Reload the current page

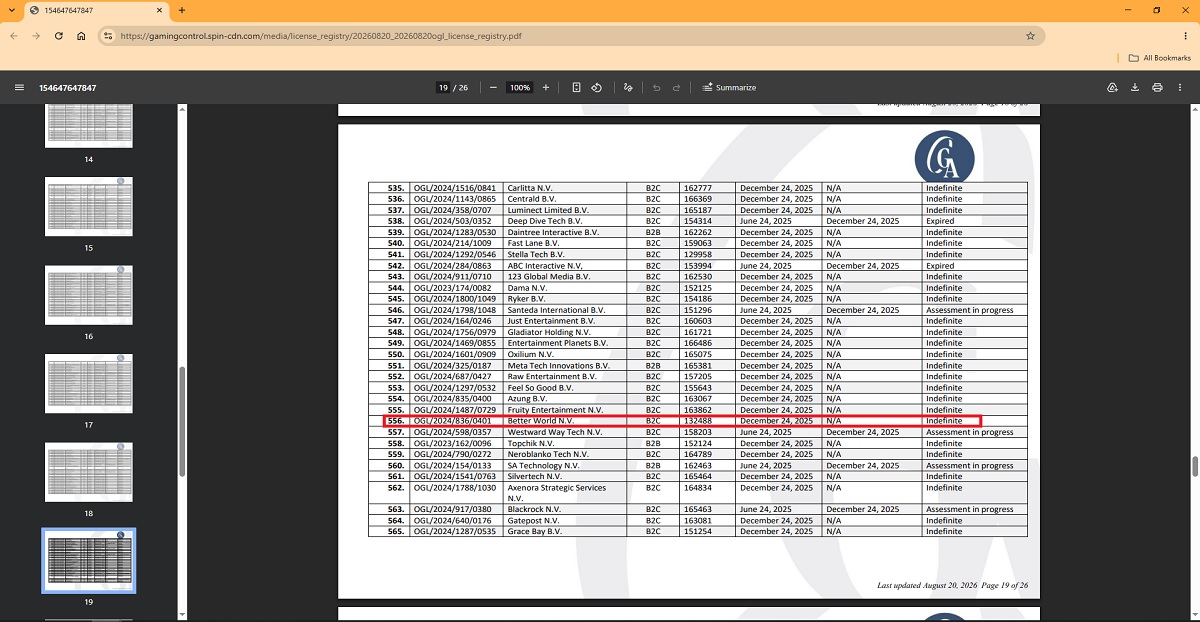59,35
